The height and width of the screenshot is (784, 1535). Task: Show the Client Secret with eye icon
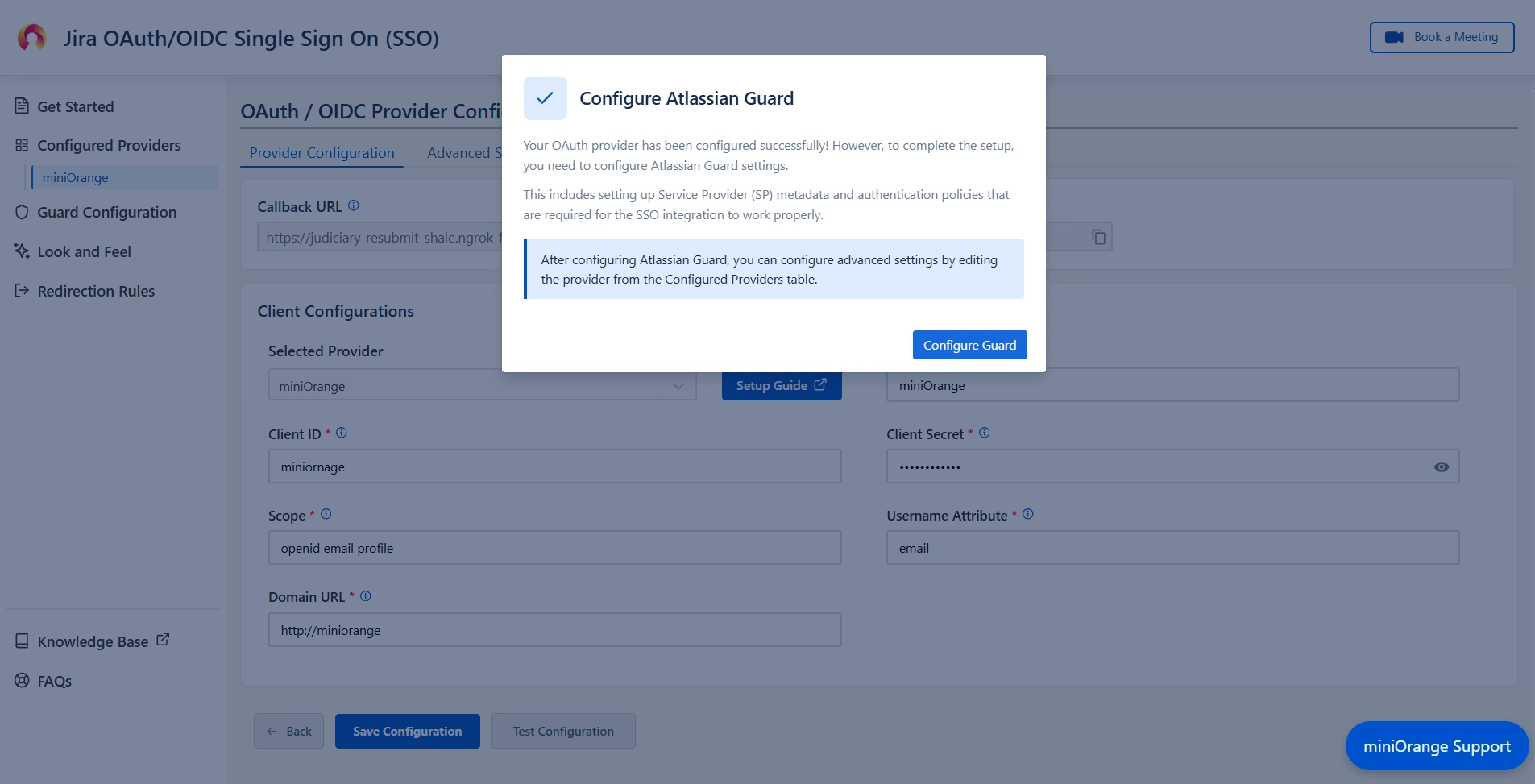1442,467
